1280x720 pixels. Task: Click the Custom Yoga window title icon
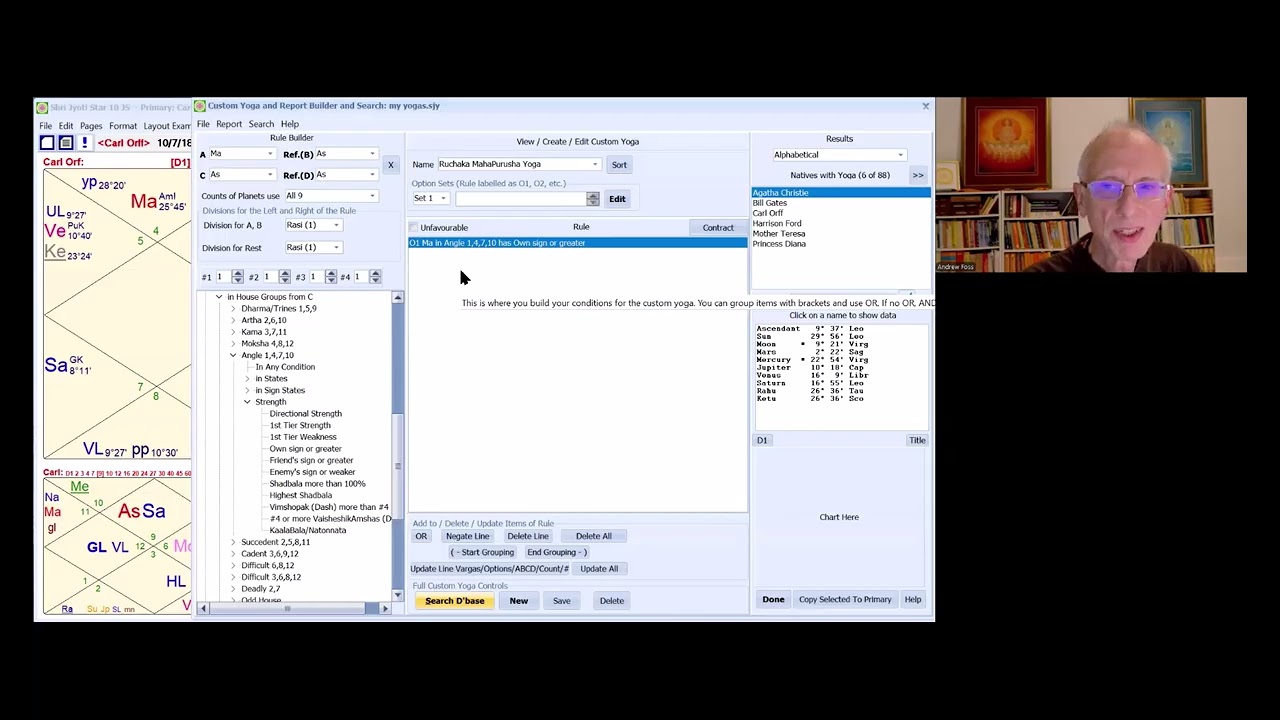pyautogui.click(x=200, y=105)
